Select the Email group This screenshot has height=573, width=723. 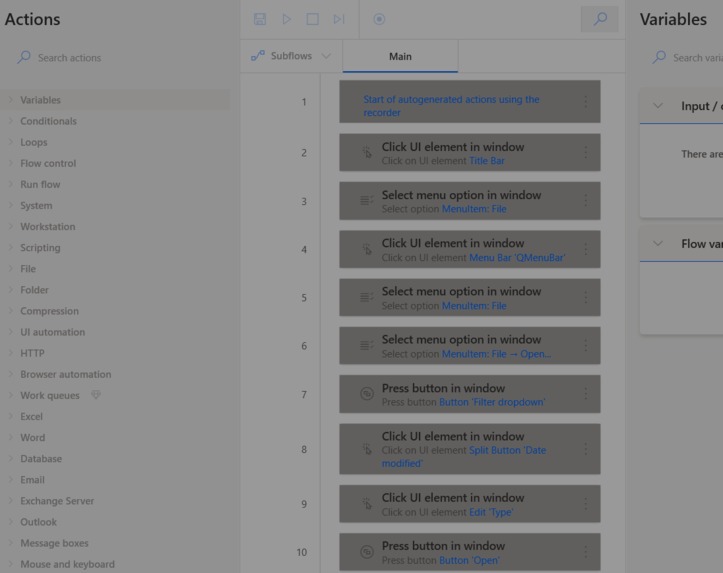32,480
